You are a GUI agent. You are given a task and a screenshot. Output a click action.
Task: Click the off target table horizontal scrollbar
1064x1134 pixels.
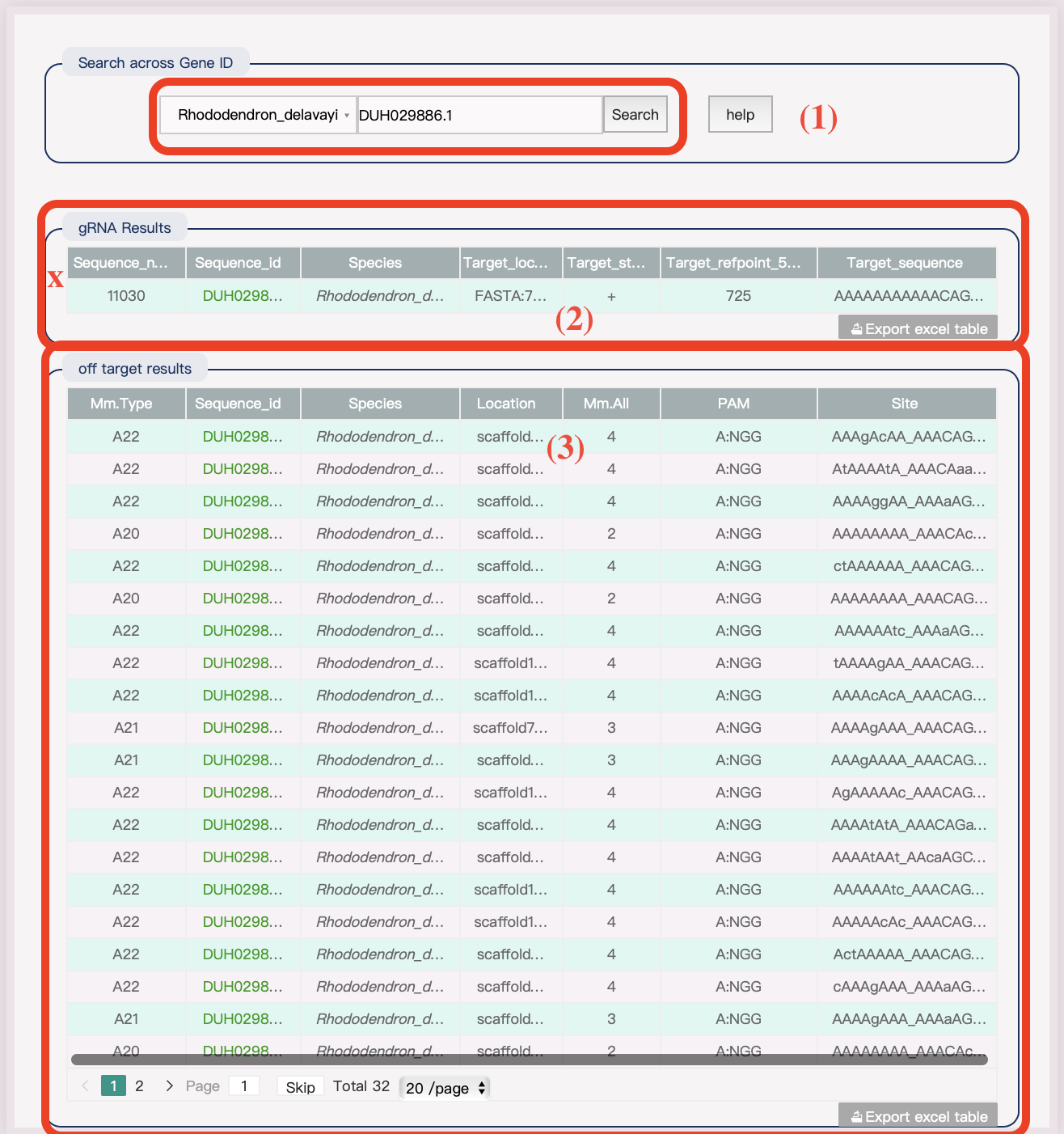[x=530, y=1060]
